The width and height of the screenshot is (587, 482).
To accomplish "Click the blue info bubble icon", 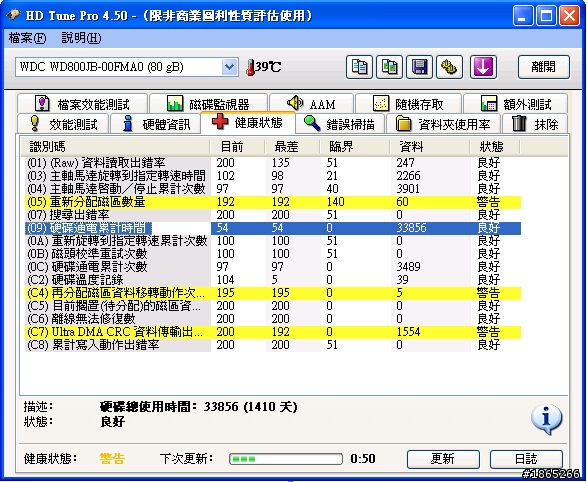I will (x=546, y=419).
